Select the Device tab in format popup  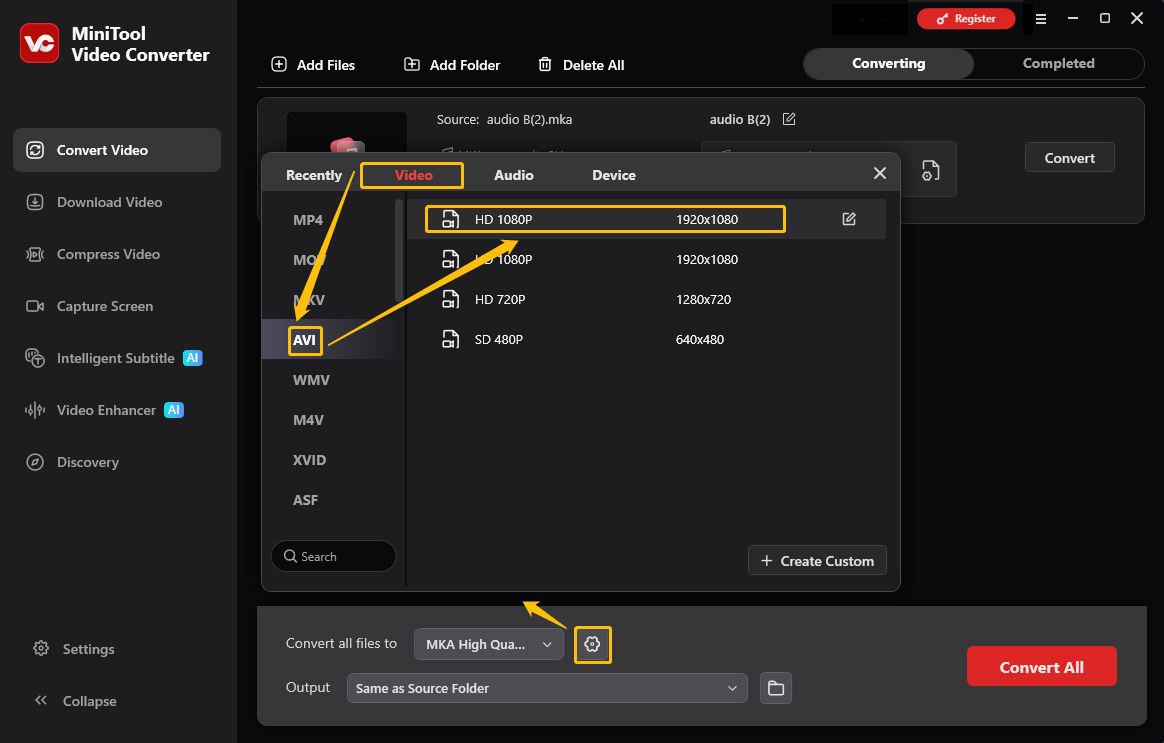613,175
